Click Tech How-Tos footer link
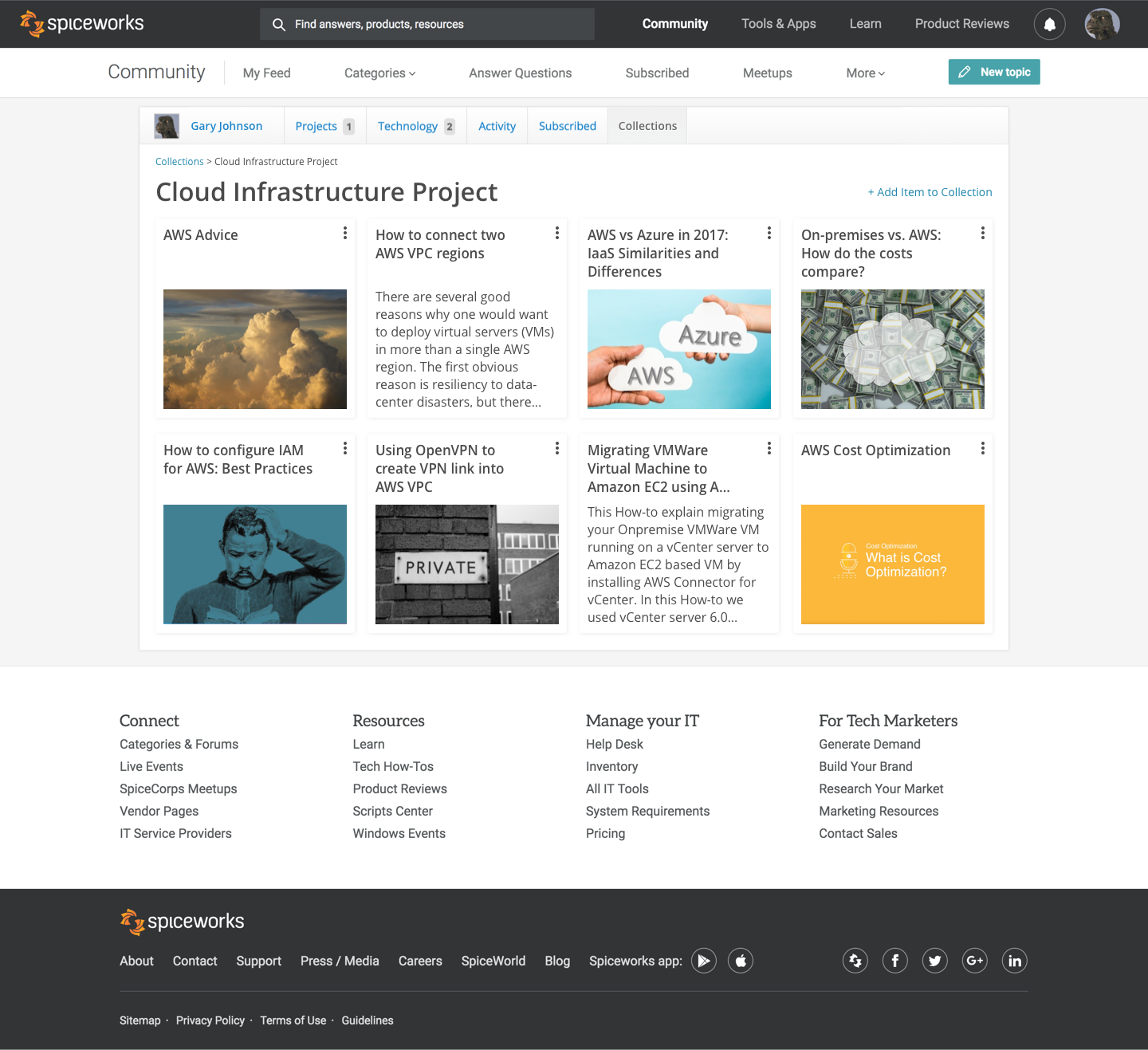The image size is (1148, 1050). [393, 766]
